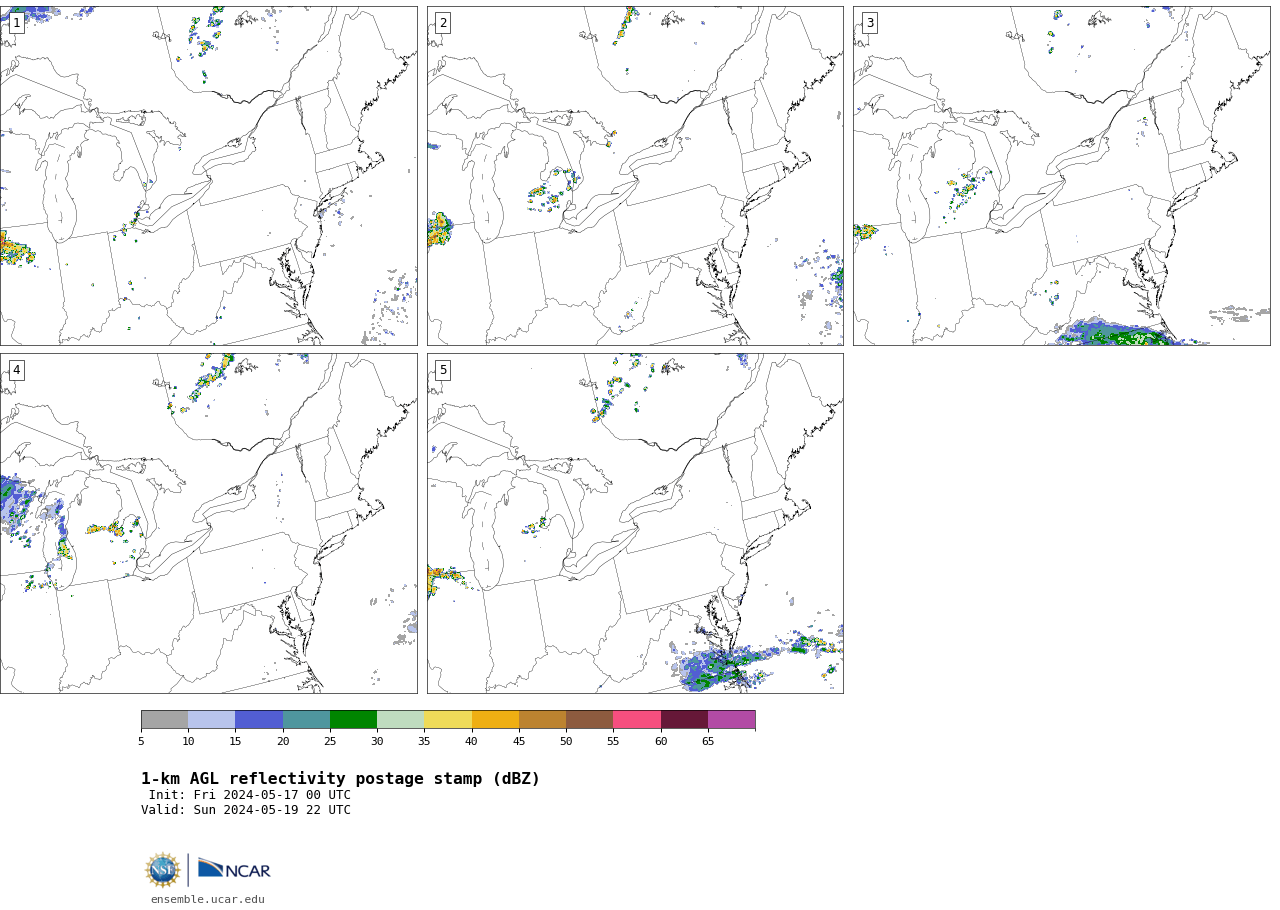Click the orange 40-45 dBZ swatch
Image resolution: width=1280 pixels, height=910 pixels.
click(x=495, y=720)
